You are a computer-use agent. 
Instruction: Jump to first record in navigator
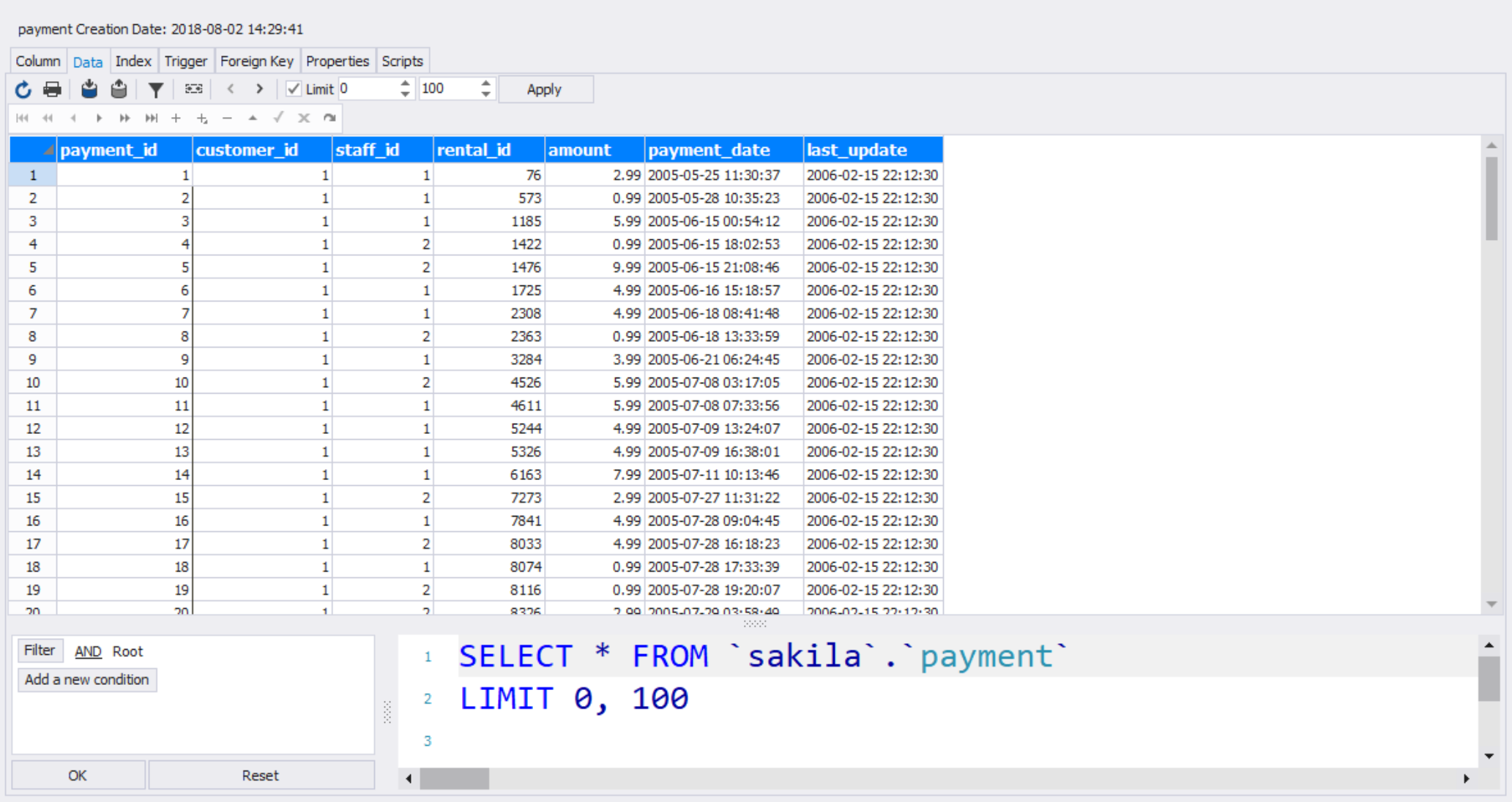[22, 118]
